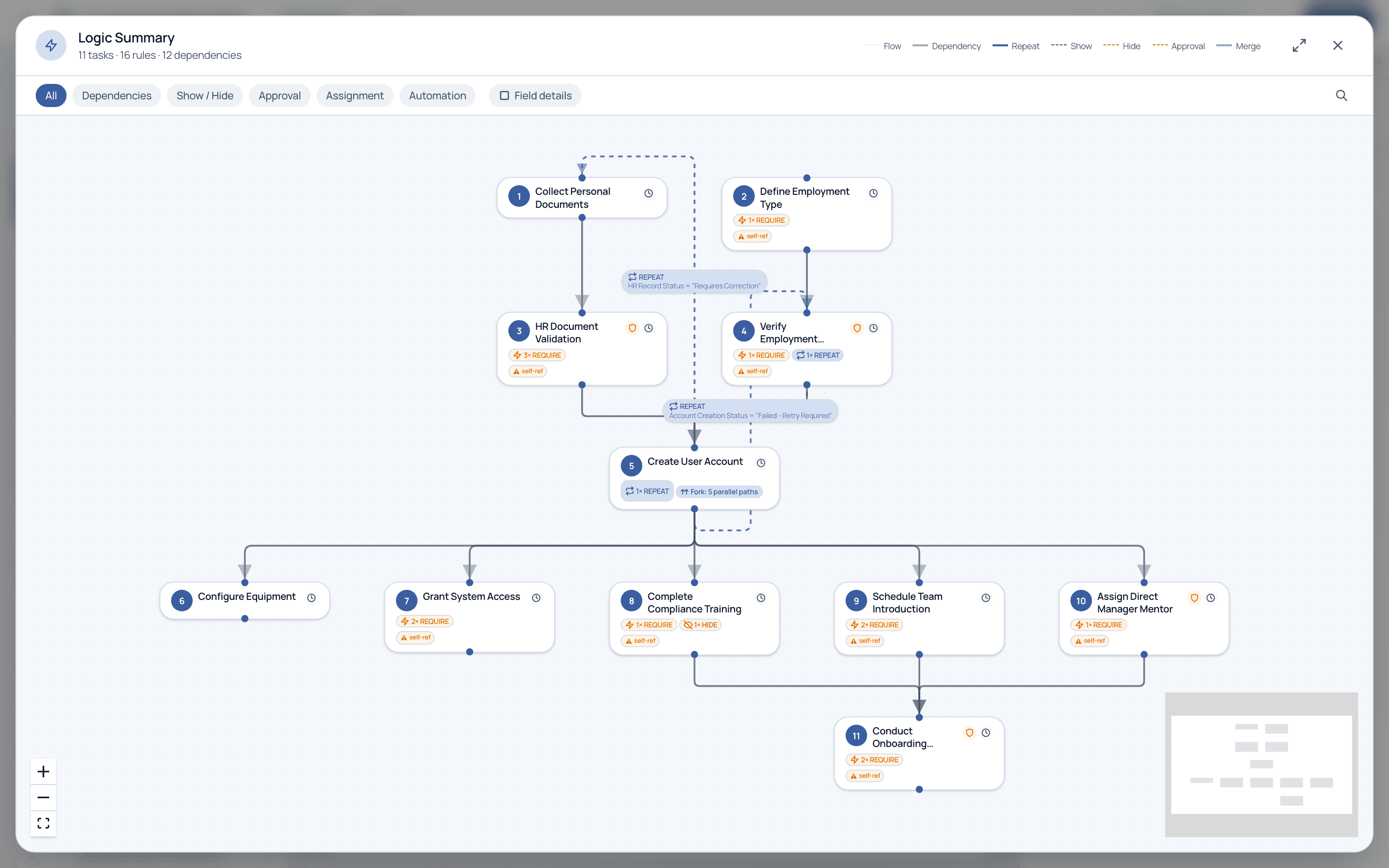Click 1× REQUIRE badge on Assign Direct Manager Mentor
1389x868 pixels.
[x=1099, y=624]
